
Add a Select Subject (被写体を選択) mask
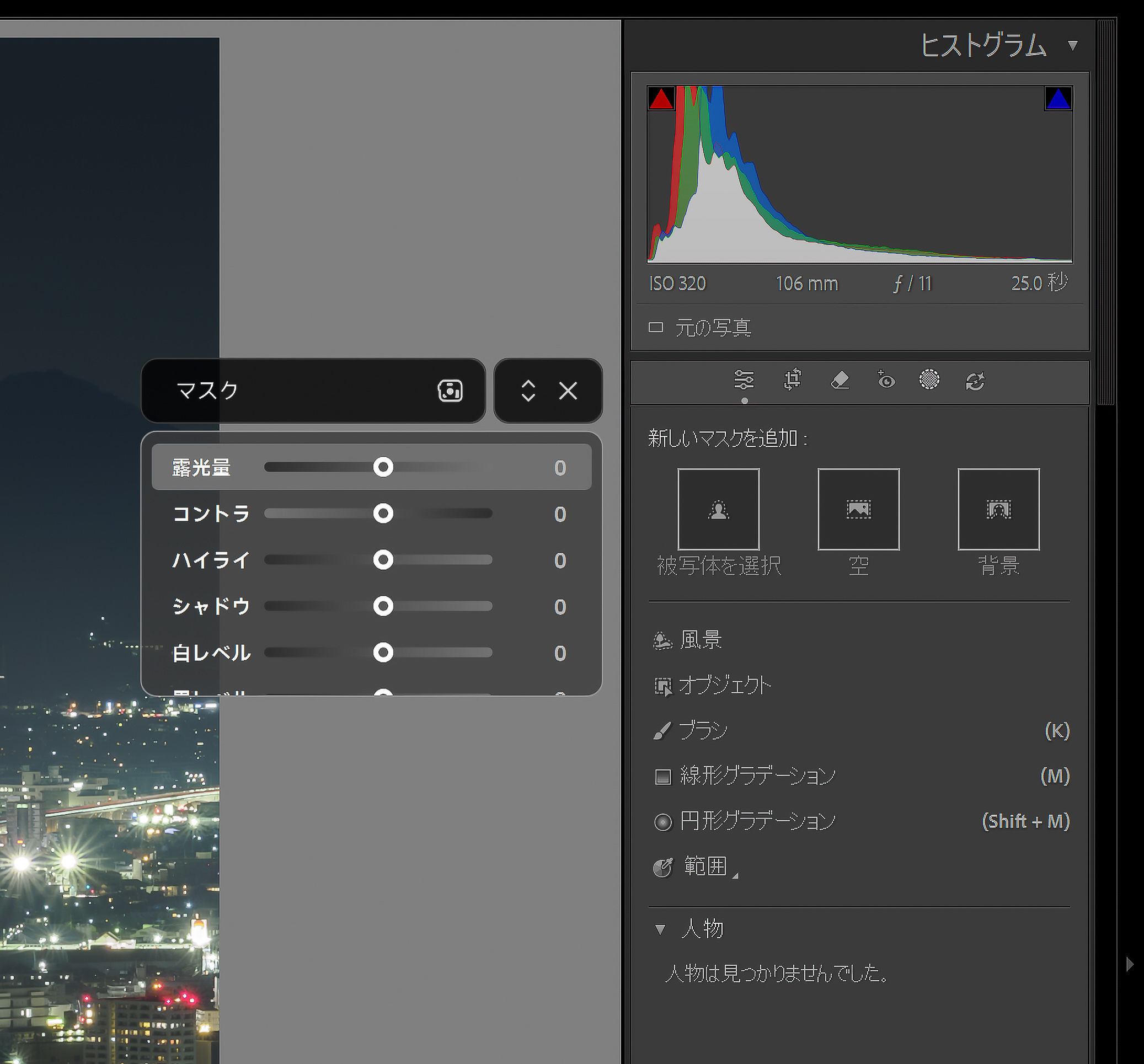718,509
